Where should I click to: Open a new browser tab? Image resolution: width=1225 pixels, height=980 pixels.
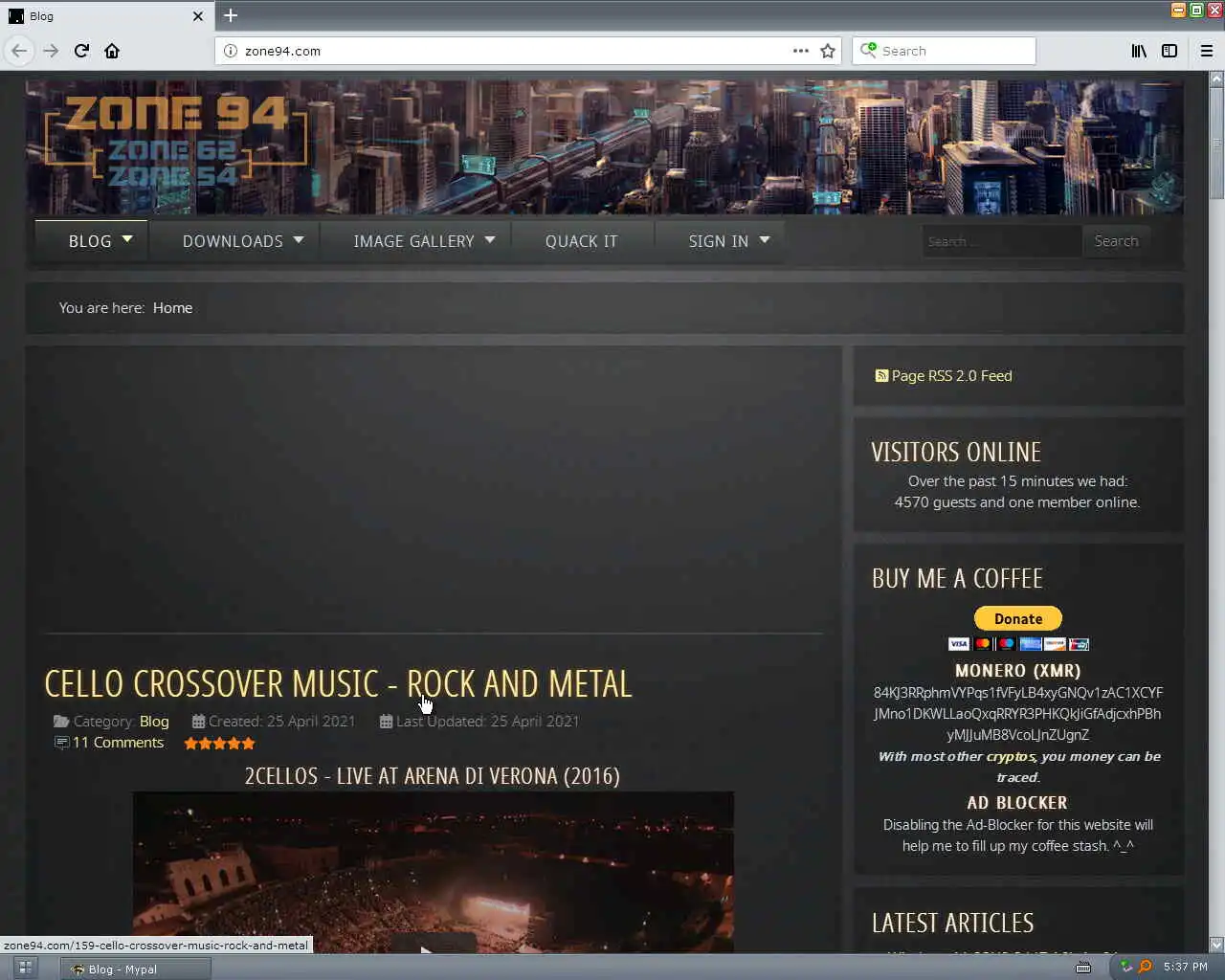tap(231, 15)
